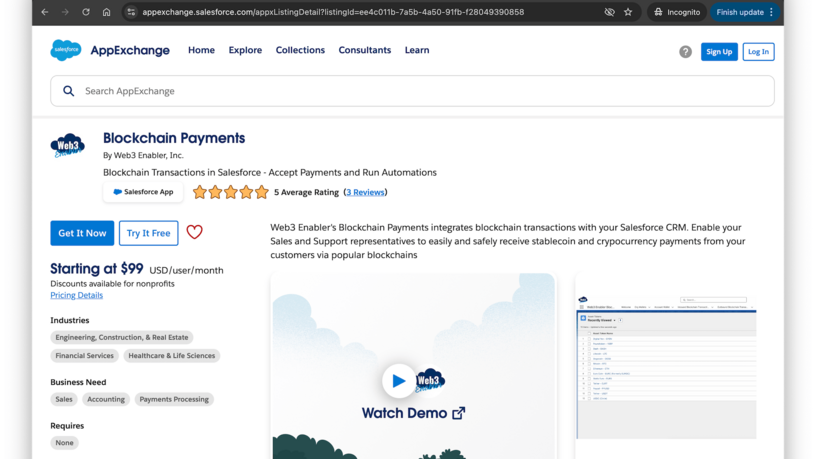Image resolution: width=816 pixels, height=459 pixels.
Task: Click the AppExchange title
Action: coord(130,50)
